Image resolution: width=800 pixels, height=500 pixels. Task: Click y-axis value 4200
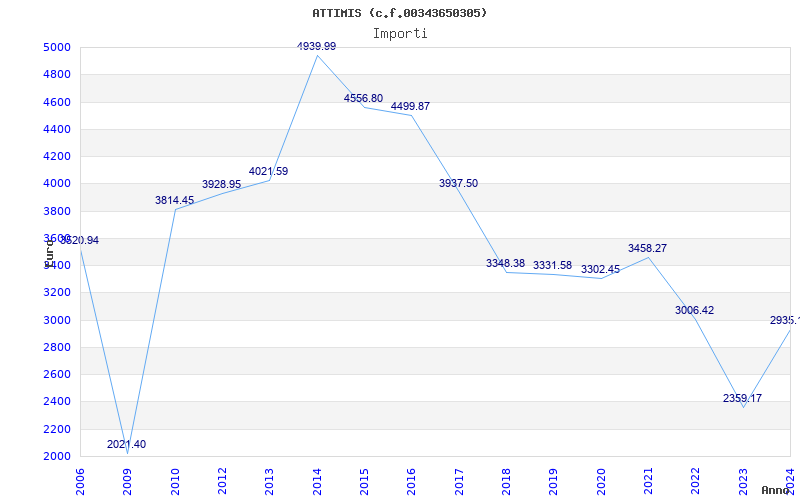click(x=57, y=156)
